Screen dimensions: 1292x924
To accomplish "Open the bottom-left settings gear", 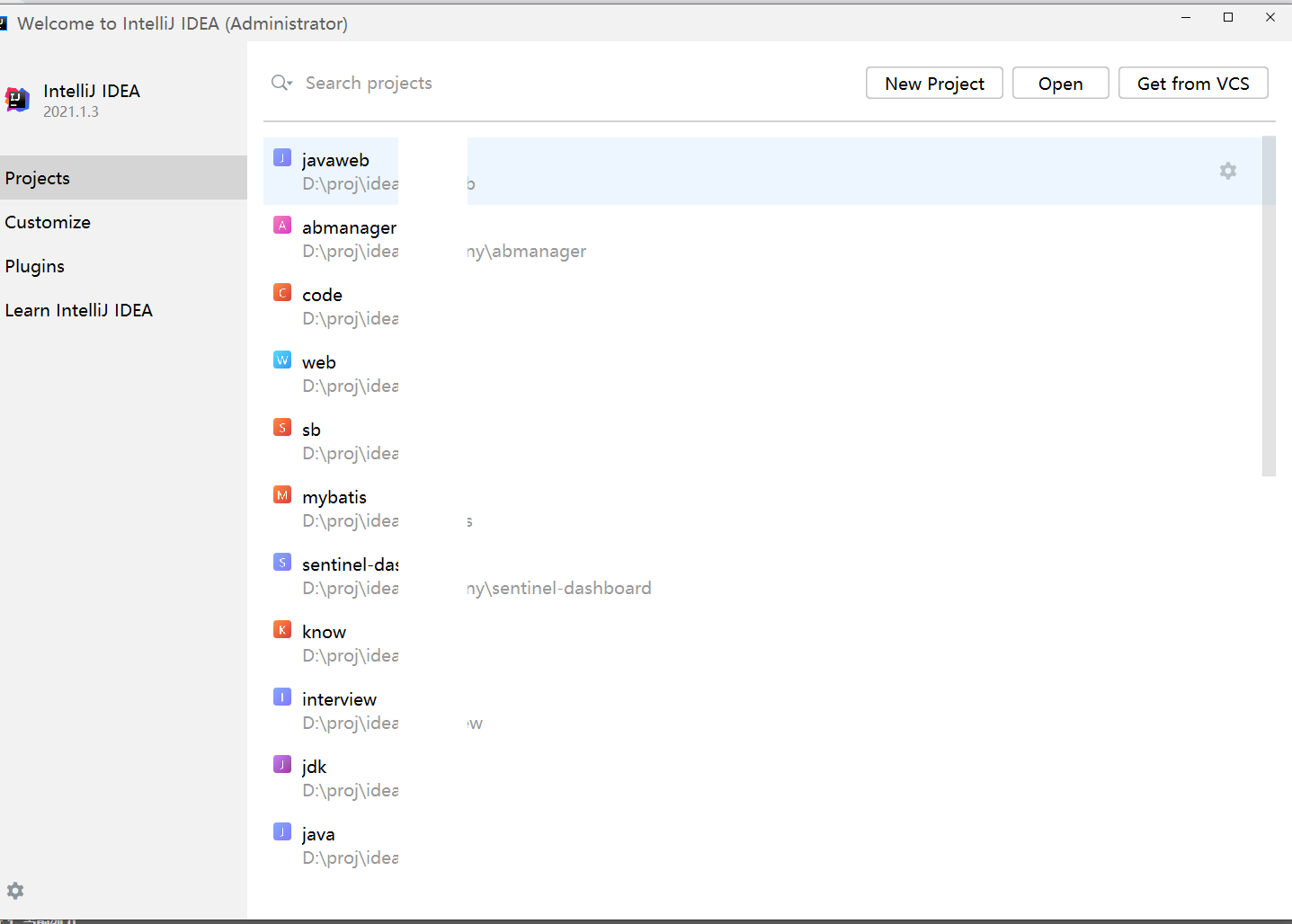I will point(14,891).
